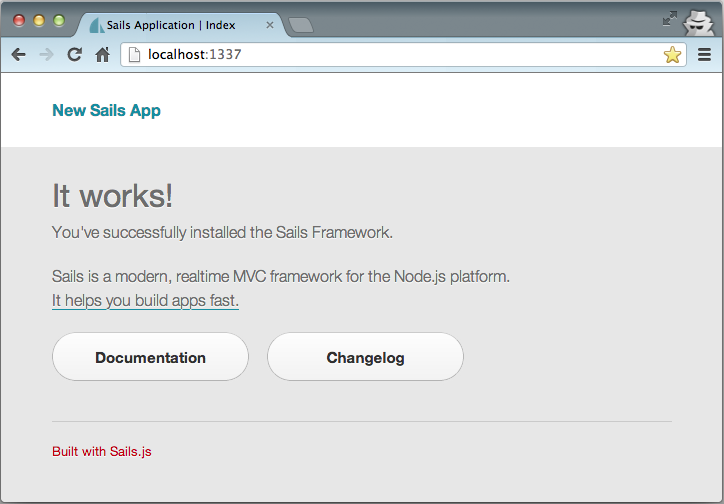Click the 'You've successfully installed the Sails Framework.' text
The width and height of the screenshot is (724, 504).
coord(222,233)
